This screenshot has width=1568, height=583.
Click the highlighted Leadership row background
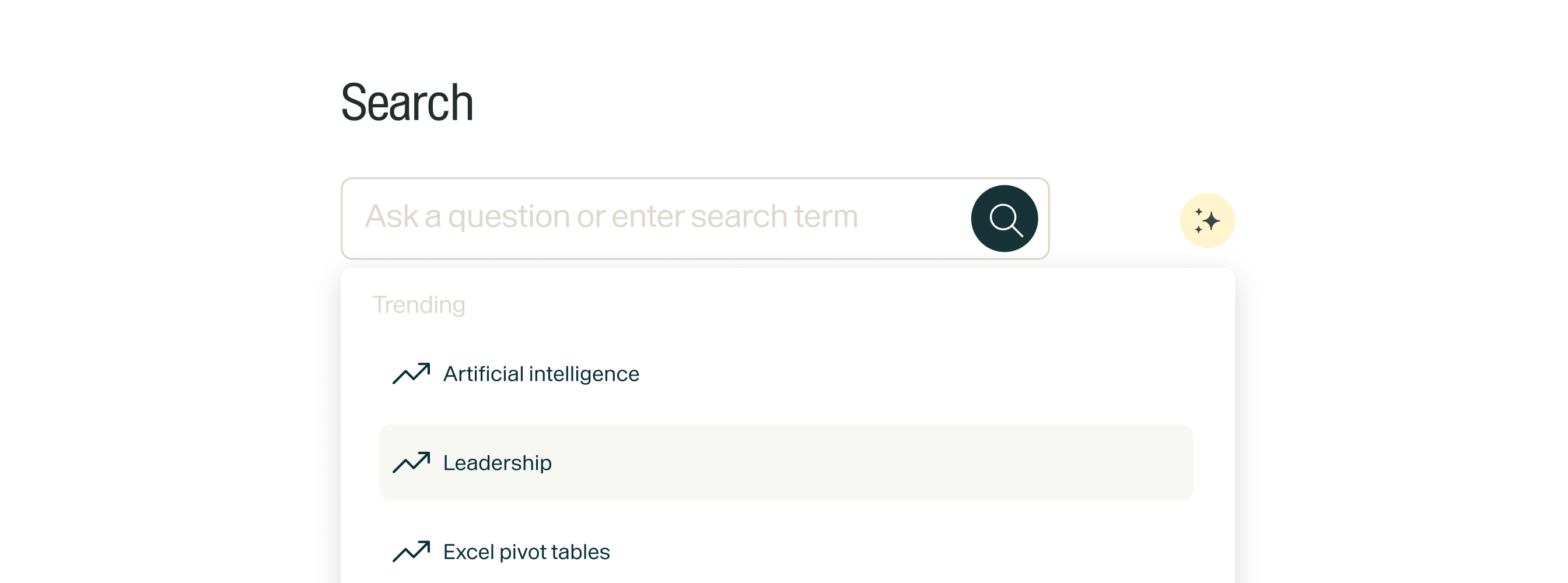point(852,462)
